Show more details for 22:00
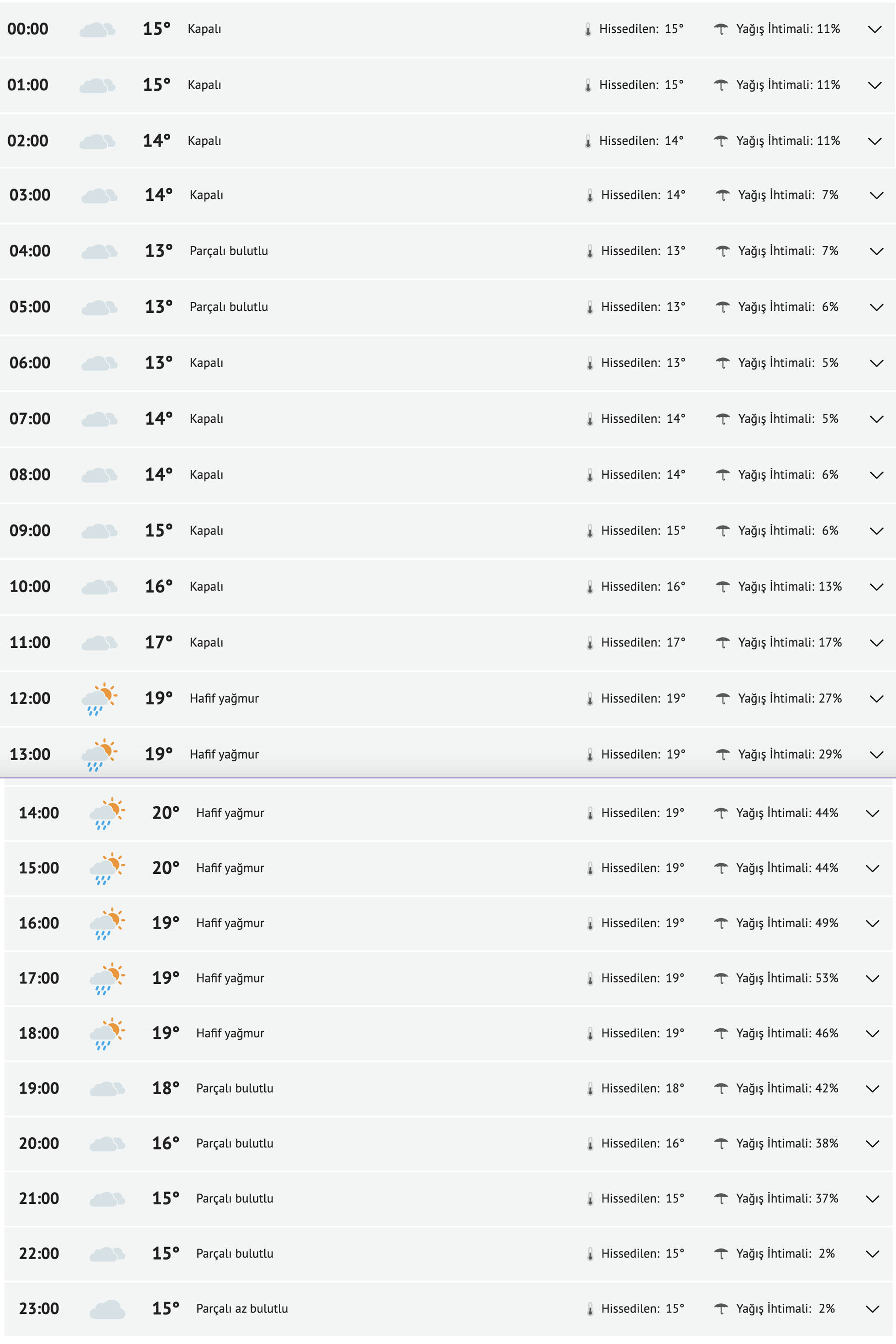This screenshot has width=896, height=1344. coord(872,1254)
